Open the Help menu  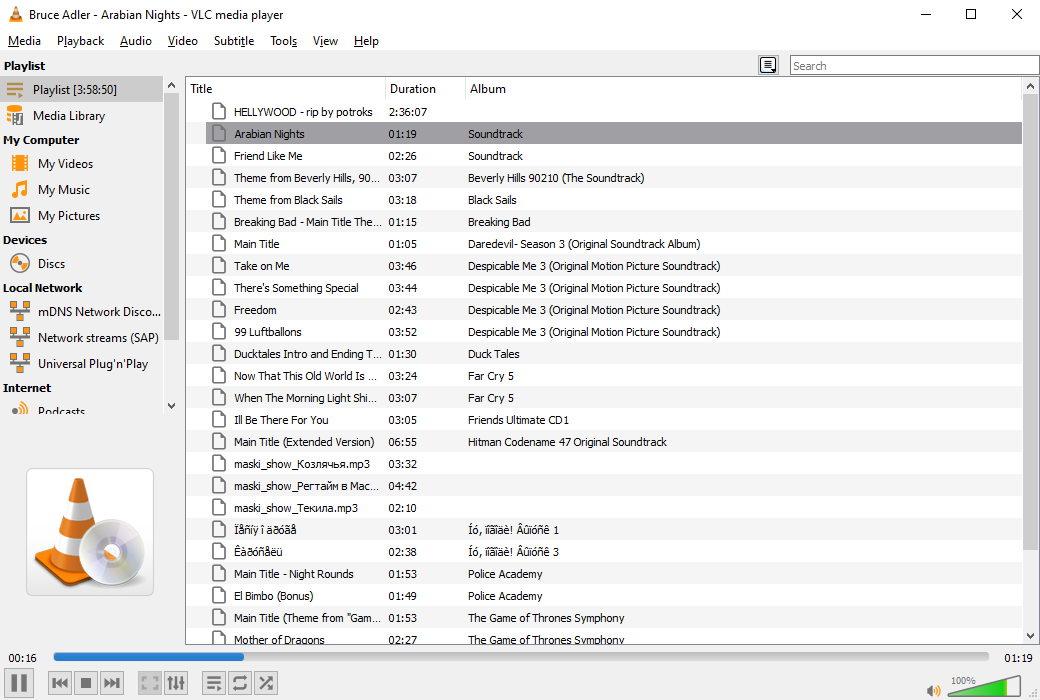pyautogui.click(x=366, y=40)
